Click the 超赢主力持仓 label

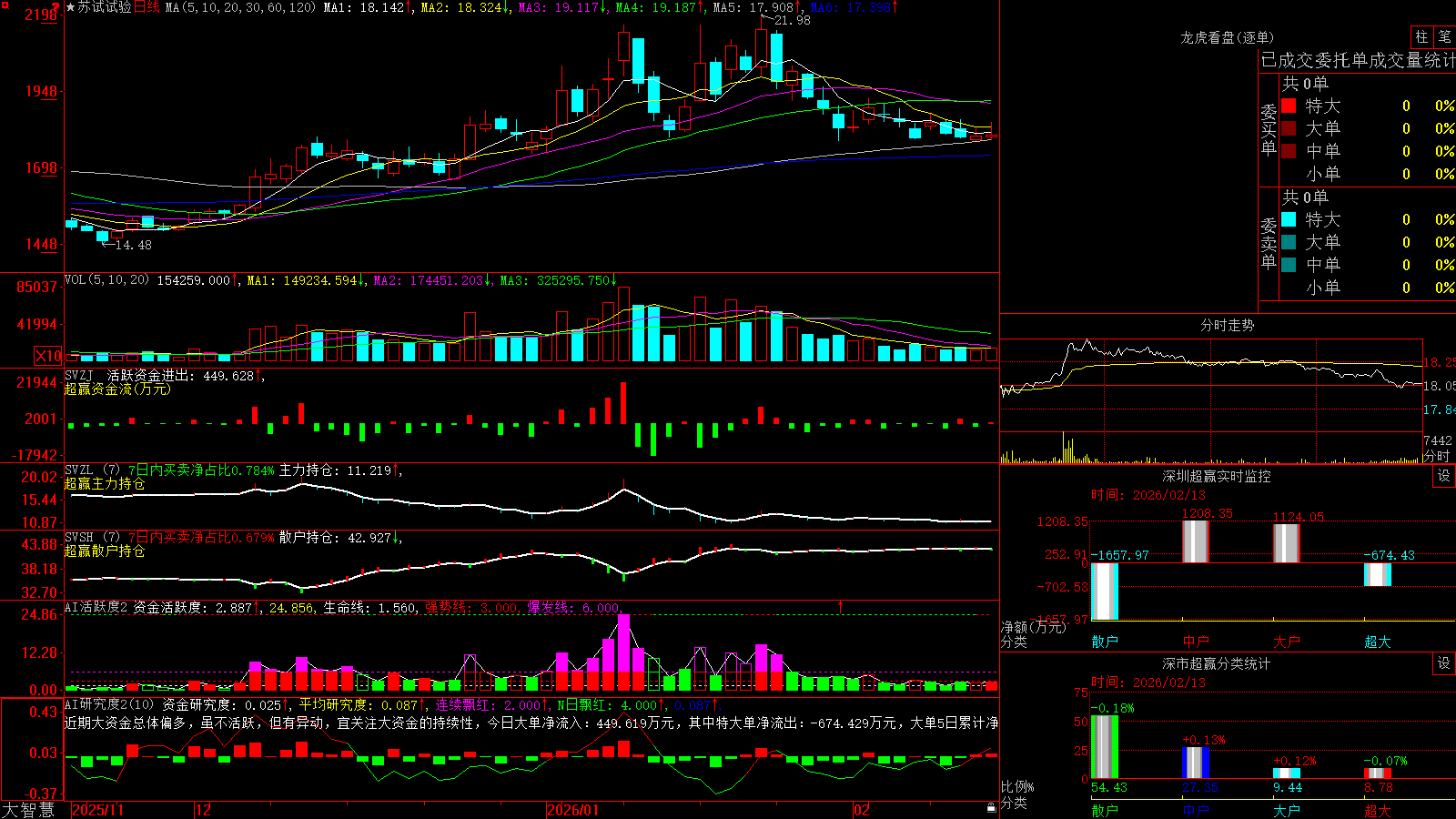pos(105,484)
